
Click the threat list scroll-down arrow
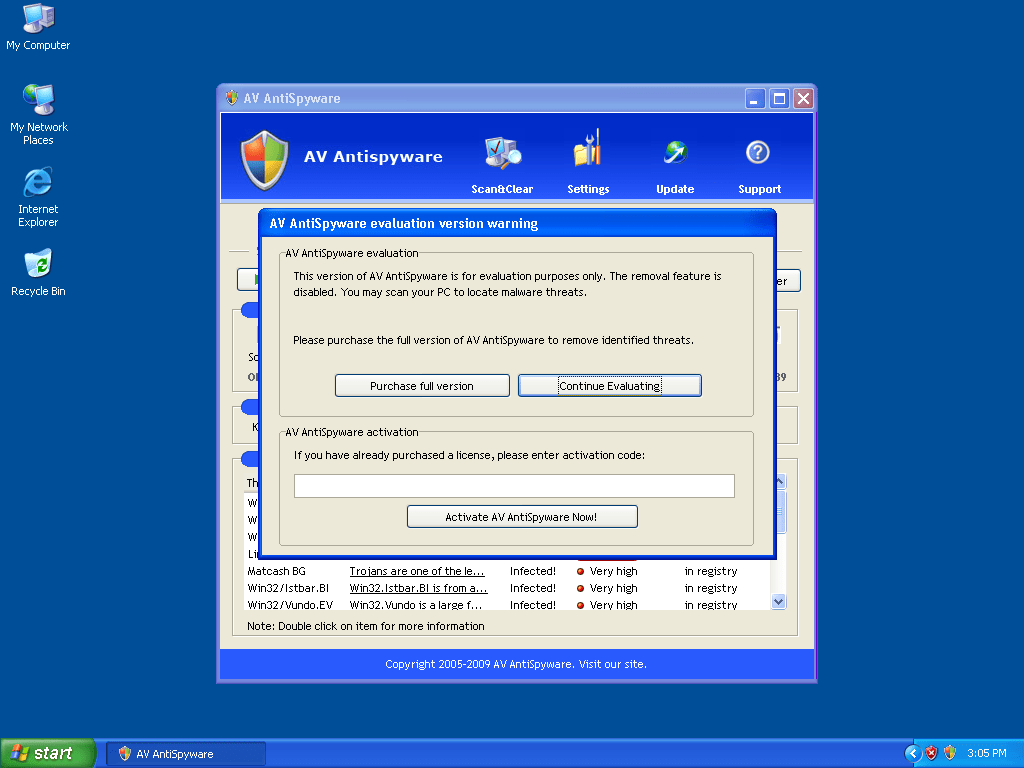point(779,602)
